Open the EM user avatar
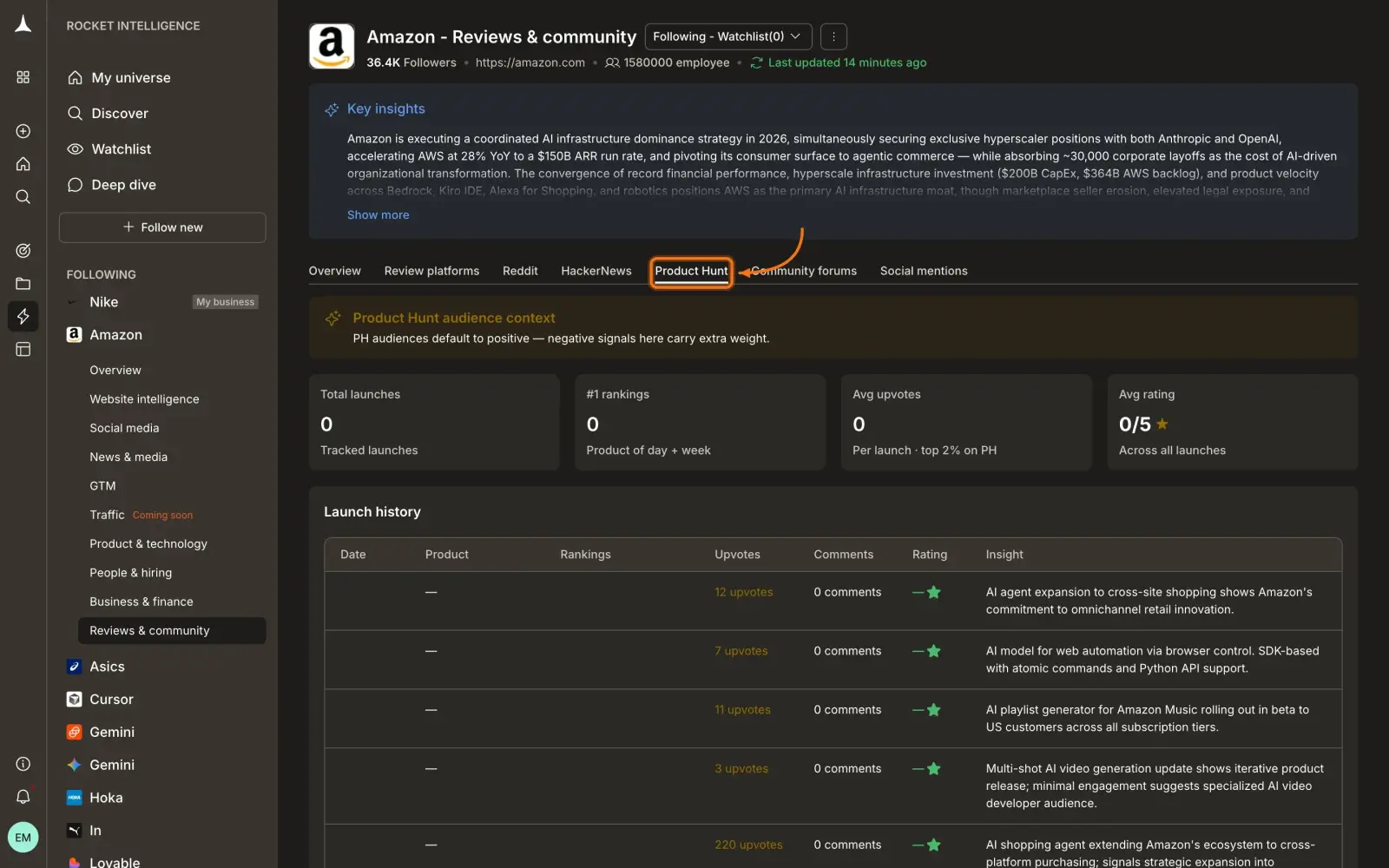The height and width of the screenshot is (868, 1389). (x=23, y=838)
